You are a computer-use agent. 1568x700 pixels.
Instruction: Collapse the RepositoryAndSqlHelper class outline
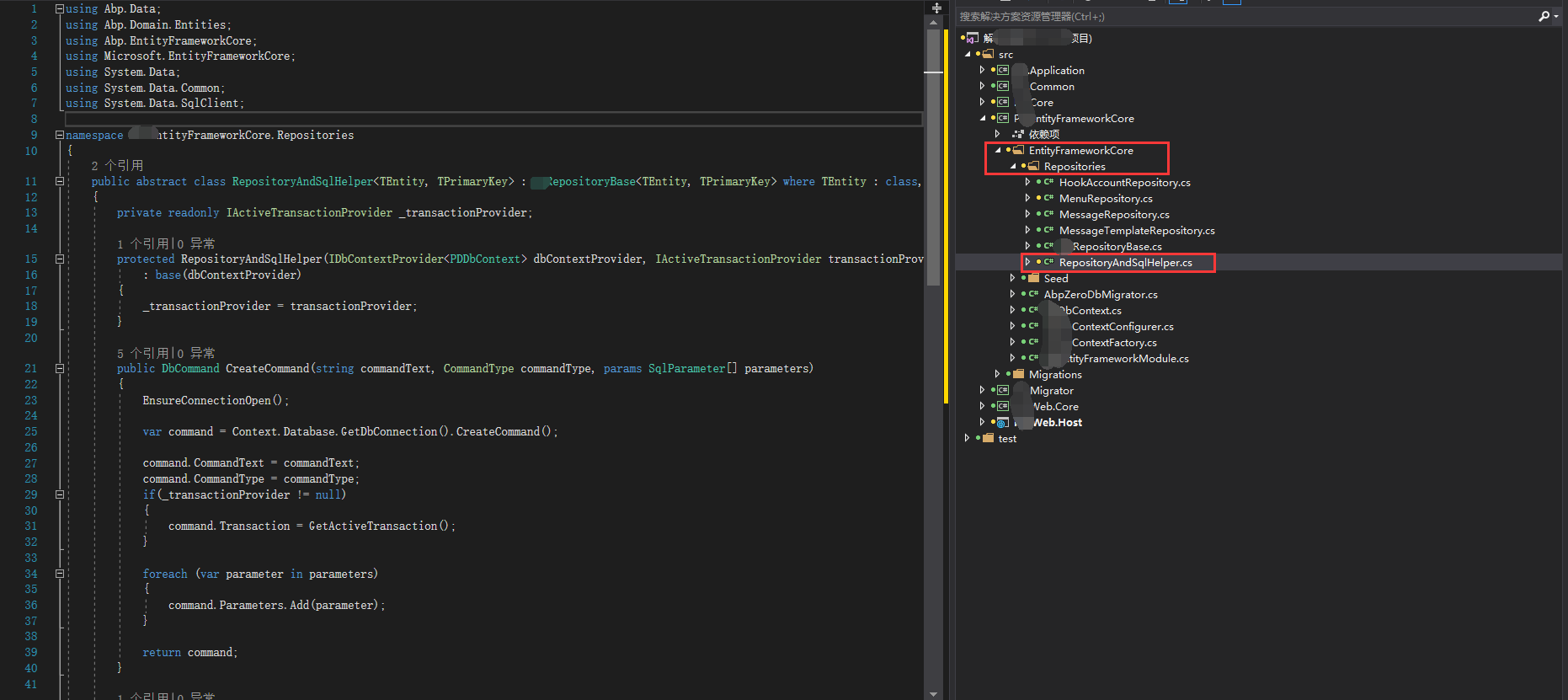click(x=60, y=181)
